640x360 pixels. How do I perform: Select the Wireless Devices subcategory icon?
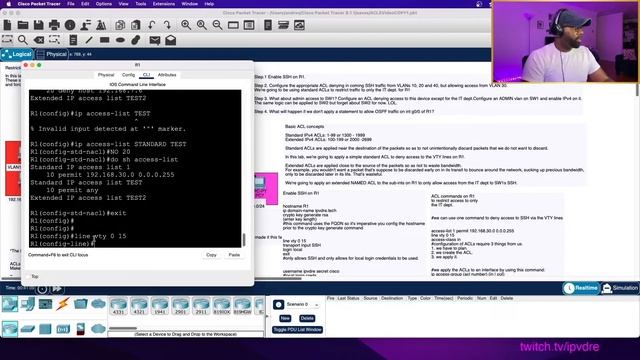coord(63,329)
